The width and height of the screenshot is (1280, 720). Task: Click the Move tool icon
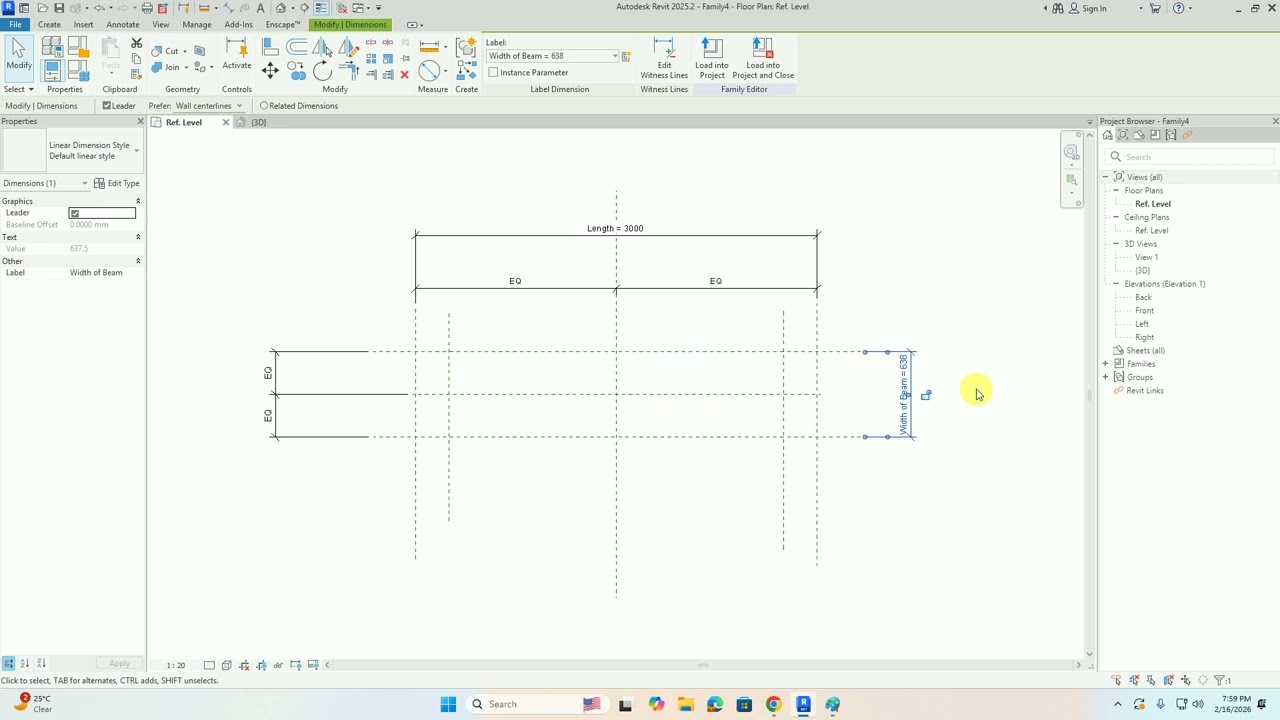[270, 70]
